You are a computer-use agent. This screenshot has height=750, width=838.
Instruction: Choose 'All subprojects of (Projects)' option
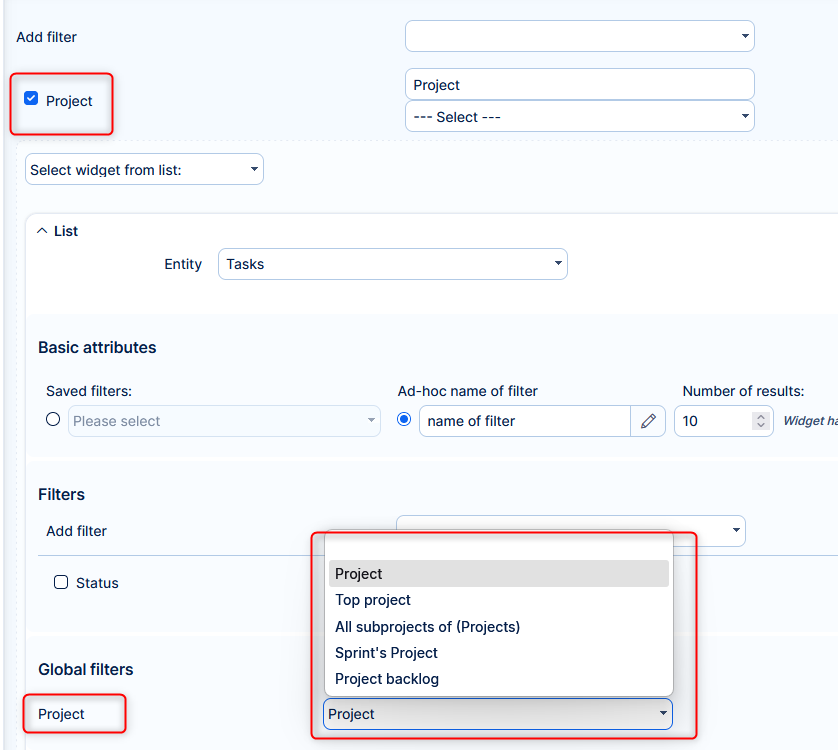click(427, 627)
